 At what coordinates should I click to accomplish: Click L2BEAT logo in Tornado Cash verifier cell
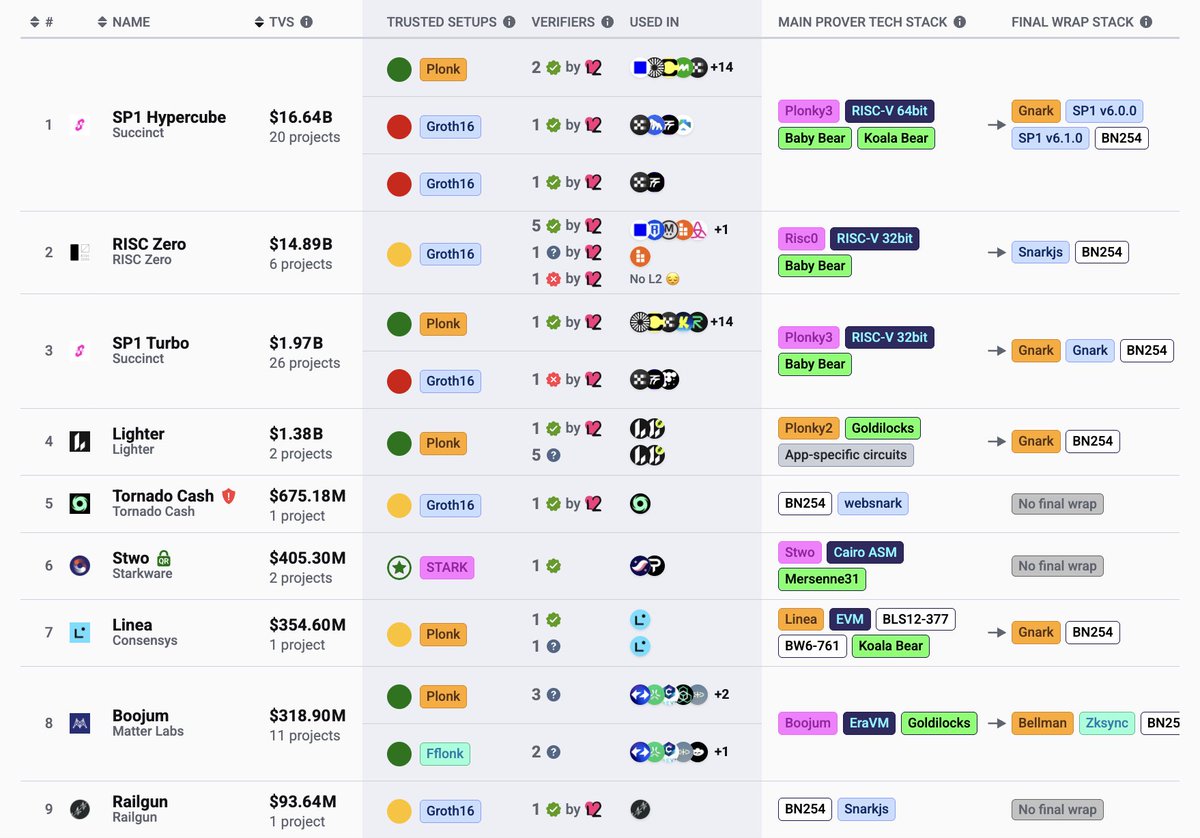pos(593,504)
